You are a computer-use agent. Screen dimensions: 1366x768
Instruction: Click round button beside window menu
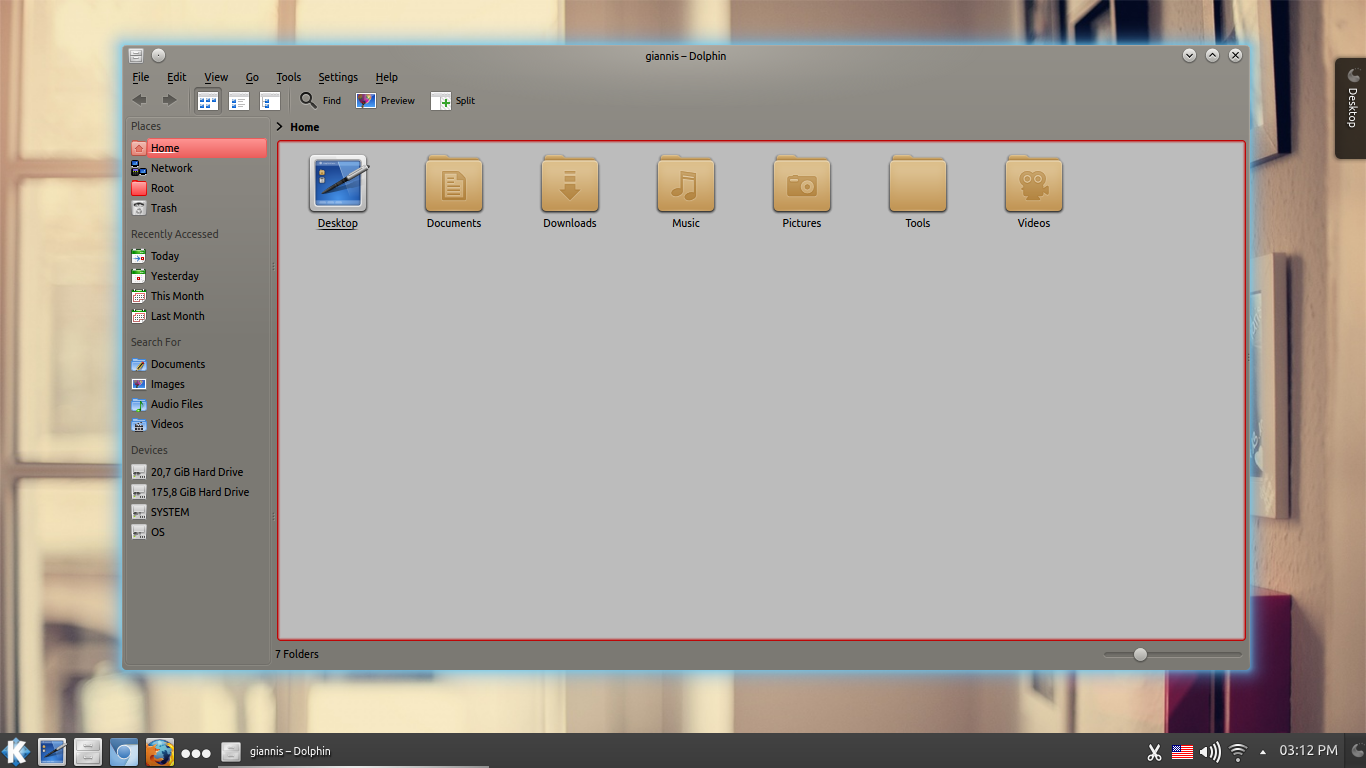158,56
